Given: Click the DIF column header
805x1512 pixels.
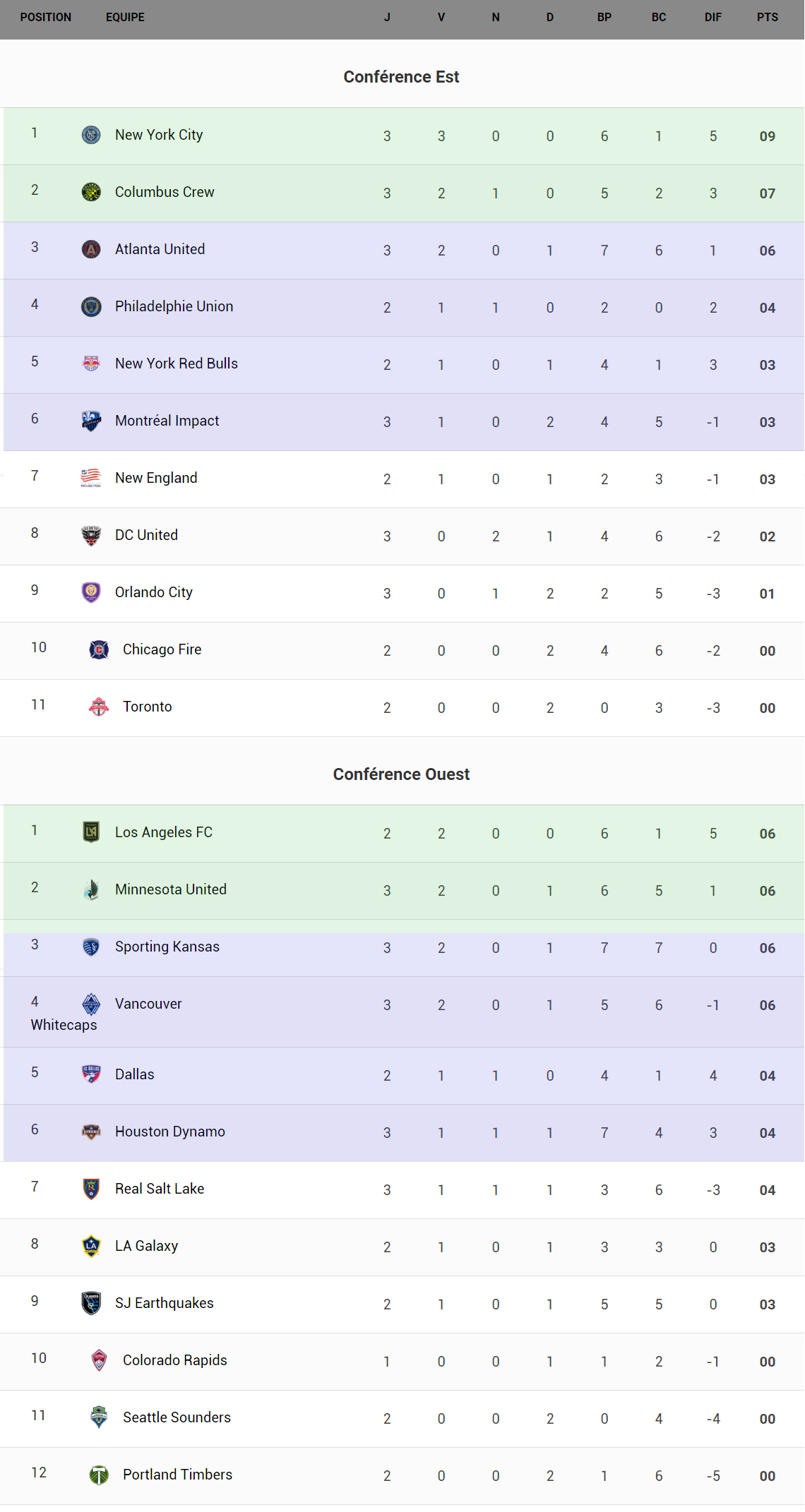Looking at the screenshot, I should point(712,17).
